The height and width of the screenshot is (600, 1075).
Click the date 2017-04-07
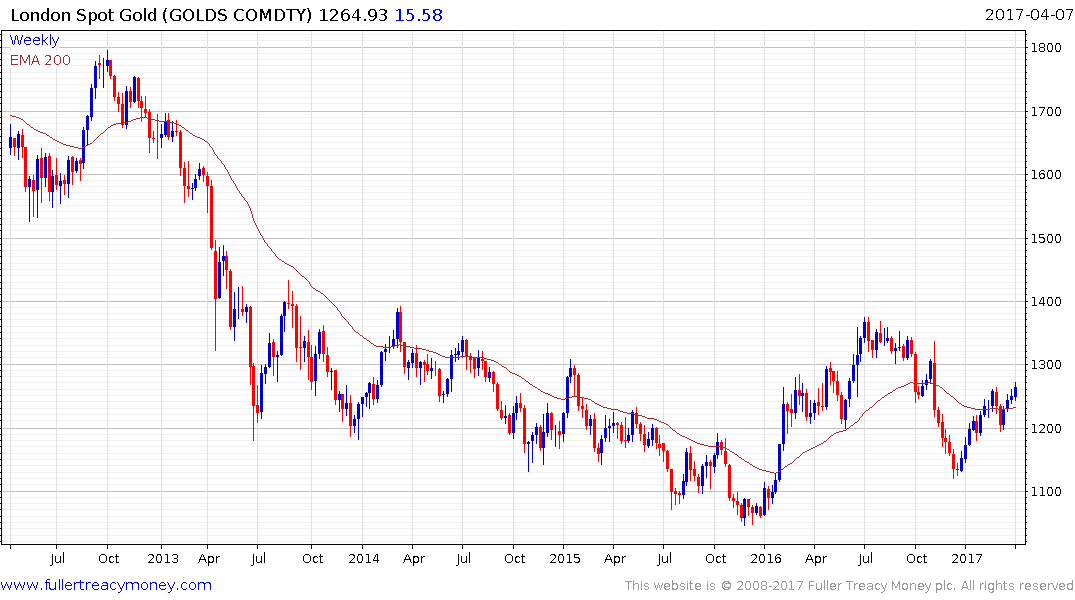(1028, 14)
